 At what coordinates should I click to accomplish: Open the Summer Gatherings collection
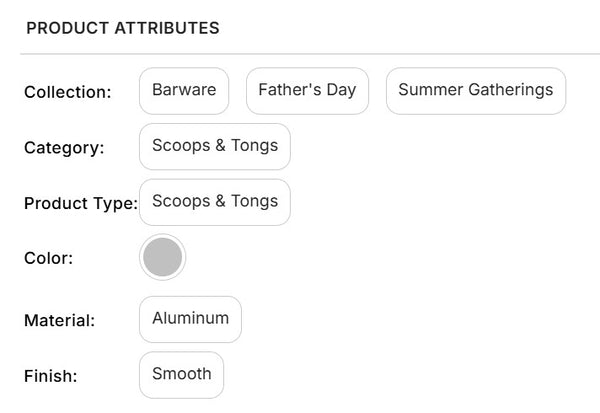coord(475,91)
